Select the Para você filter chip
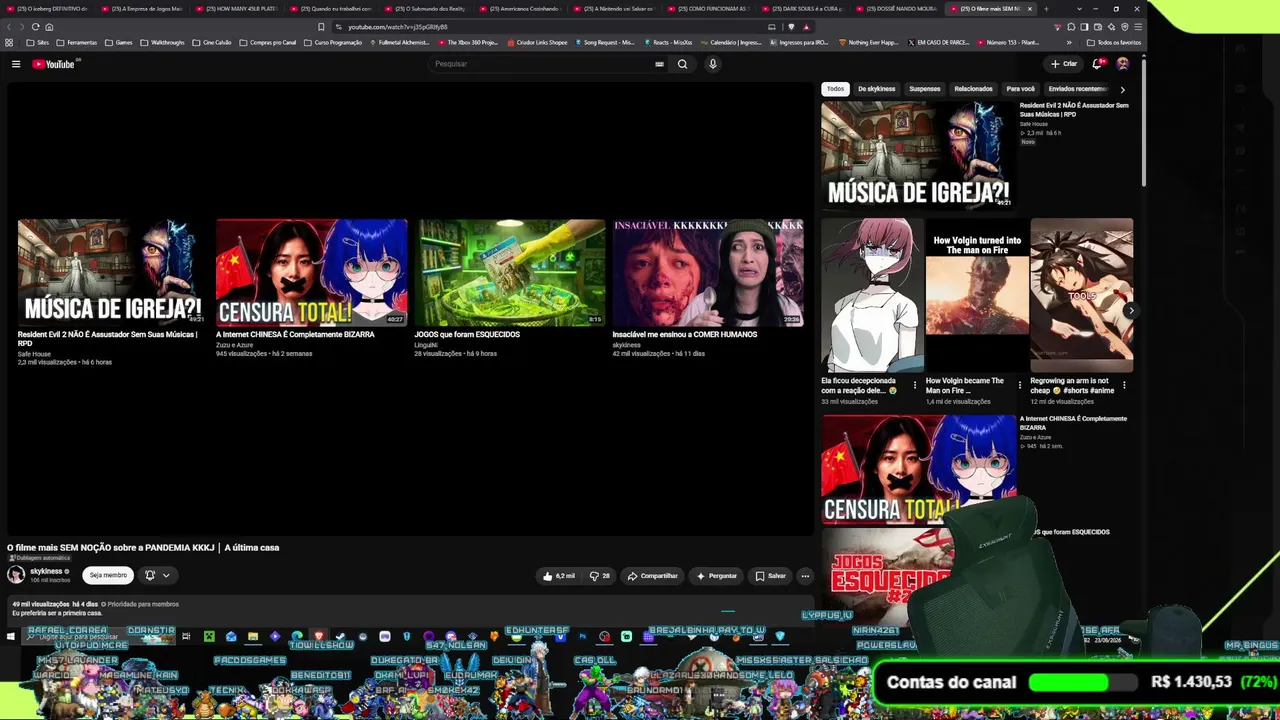This screenshot has width=1280, height=720. (1021, 89)
